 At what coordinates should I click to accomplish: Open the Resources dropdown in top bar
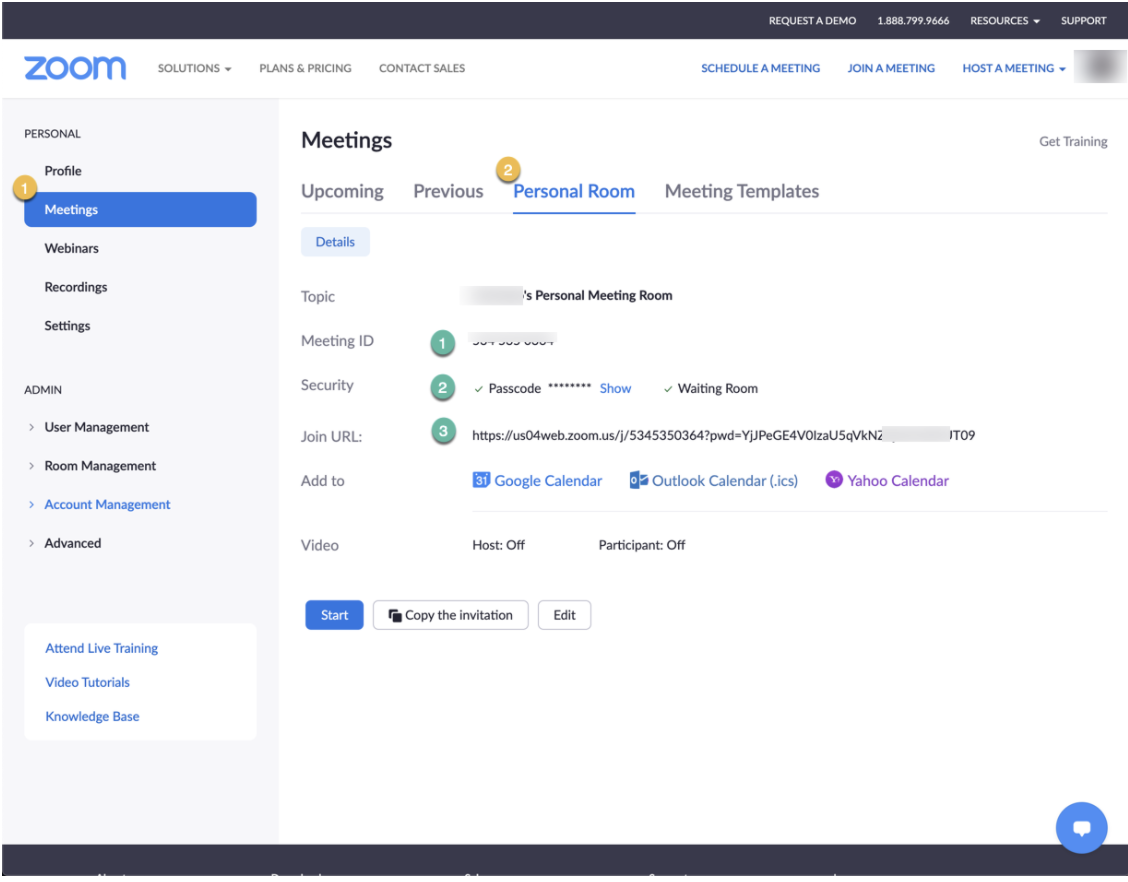[1004, 21]
